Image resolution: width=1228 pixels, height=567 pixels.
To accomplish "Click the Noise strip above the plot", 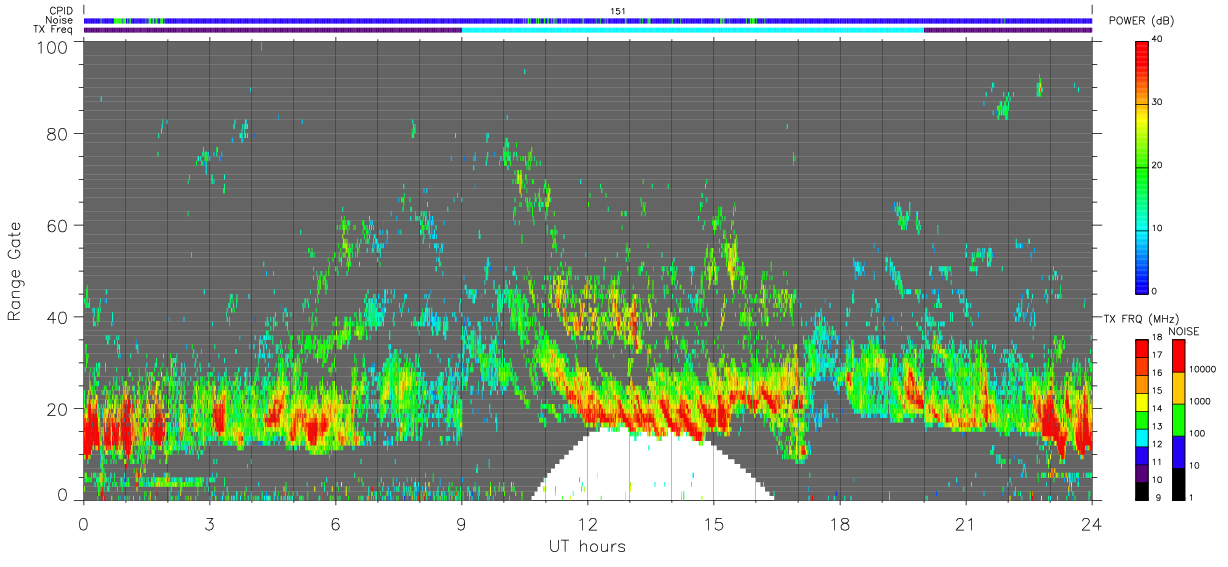I will [x=588, y=20].
